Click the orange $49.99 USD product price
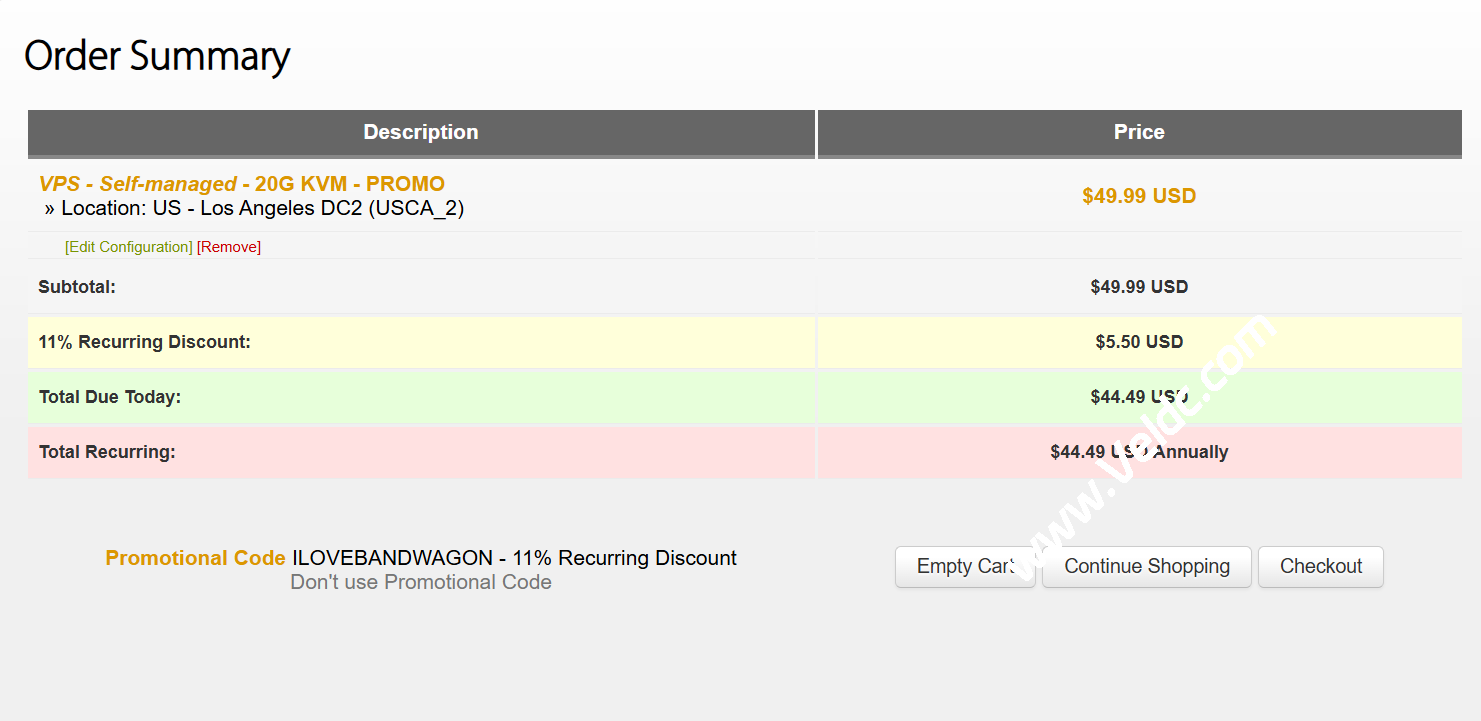The height and width of the screenshot is (721, 1481). tap(1139, 196)
